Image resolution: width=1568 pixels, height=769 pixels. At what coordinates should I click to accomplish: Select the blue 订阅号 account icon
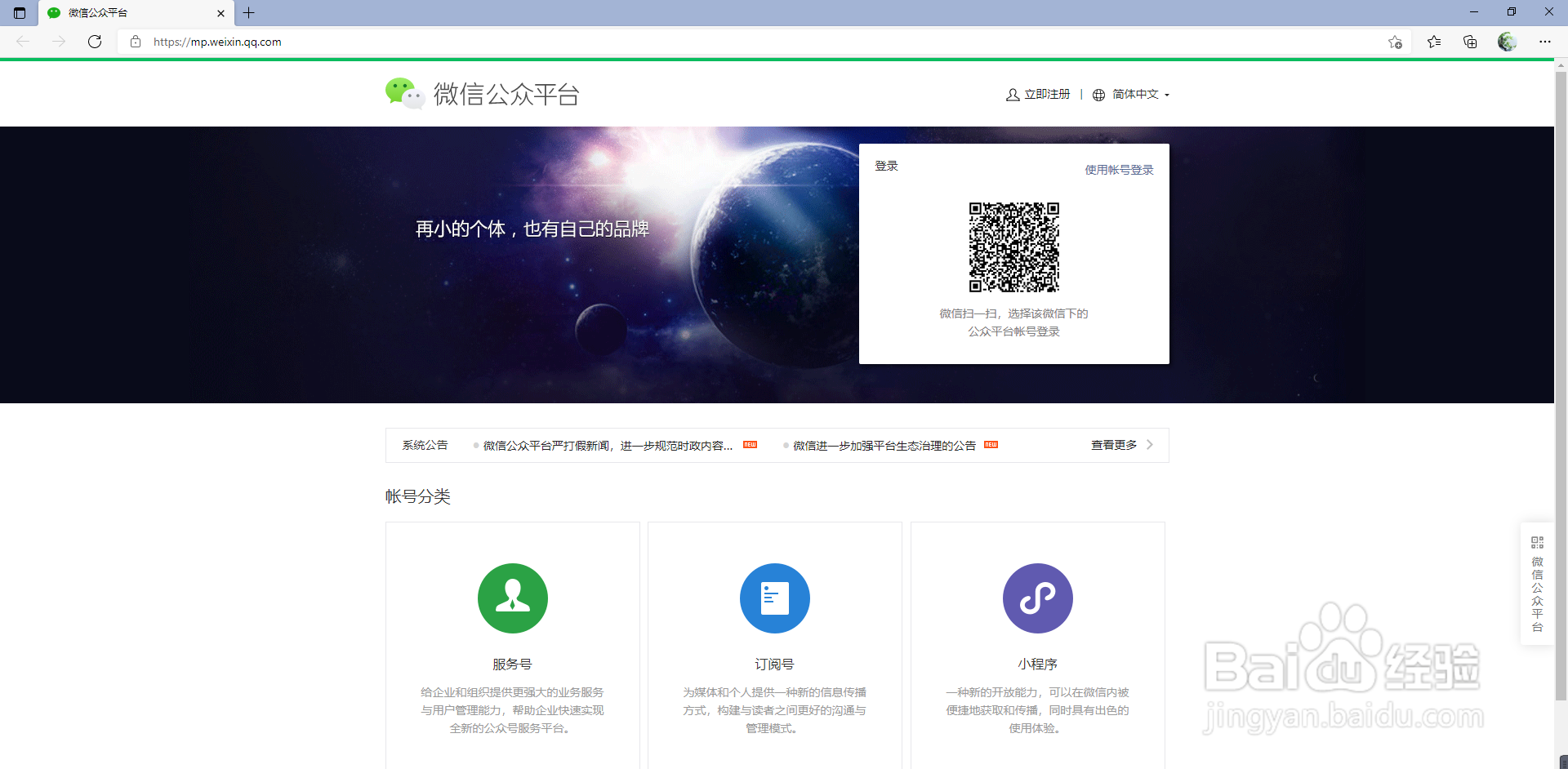774,598
